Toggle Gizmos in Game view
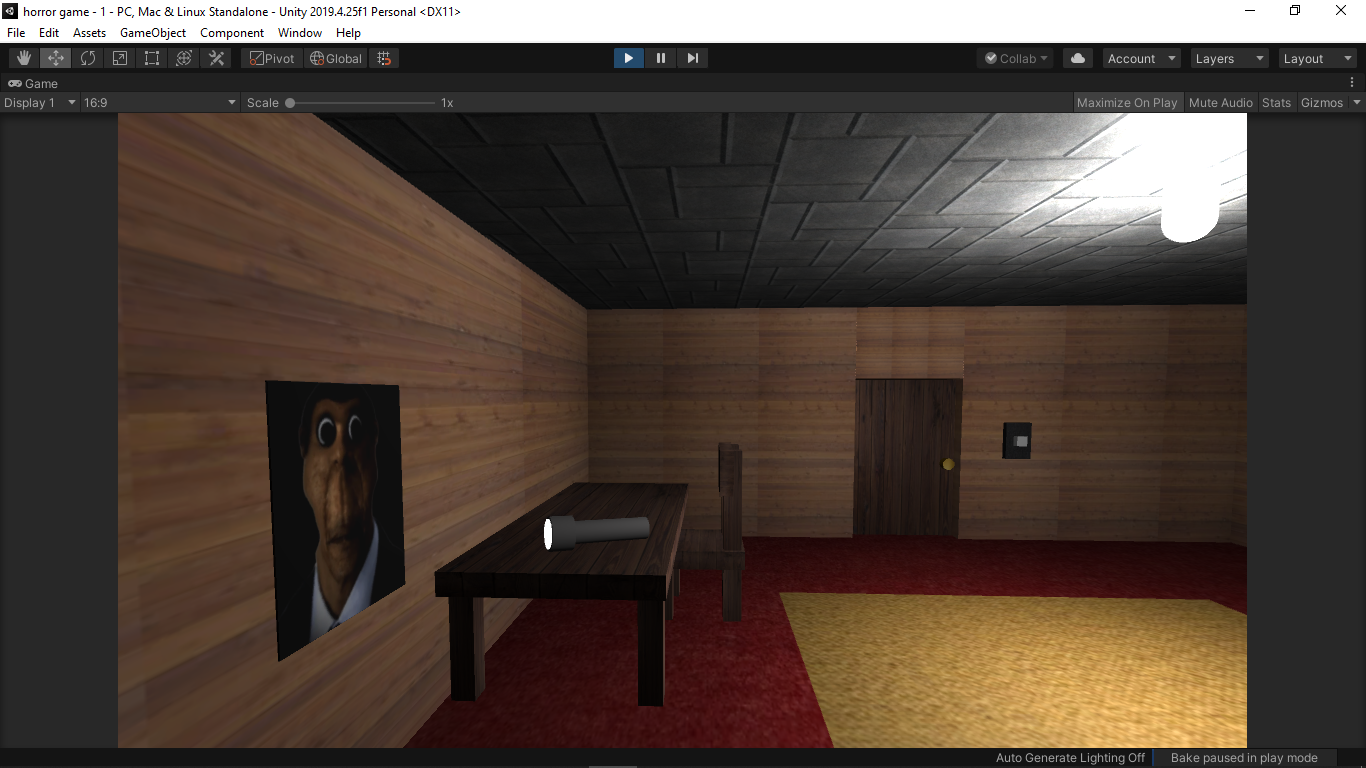Image resolution: width=1366 pixels, height=768 pixels. tap(1321, 102)
